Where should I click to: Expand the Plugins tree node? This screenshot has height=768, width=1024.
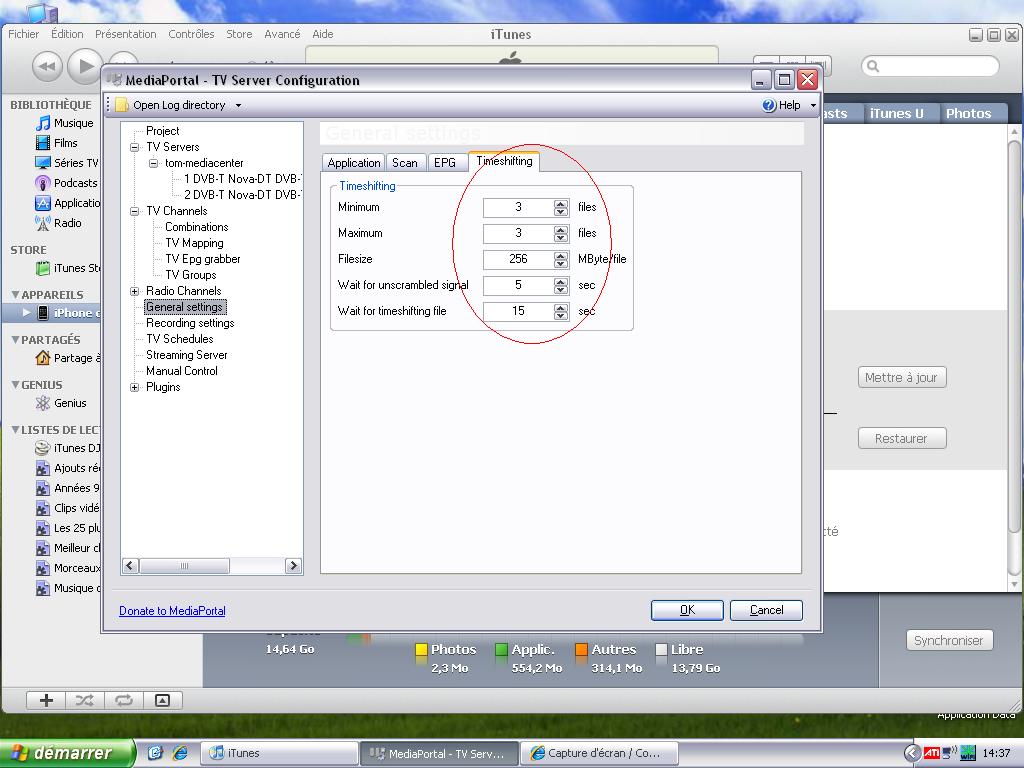pyautogui.click(x=135, y=387)
